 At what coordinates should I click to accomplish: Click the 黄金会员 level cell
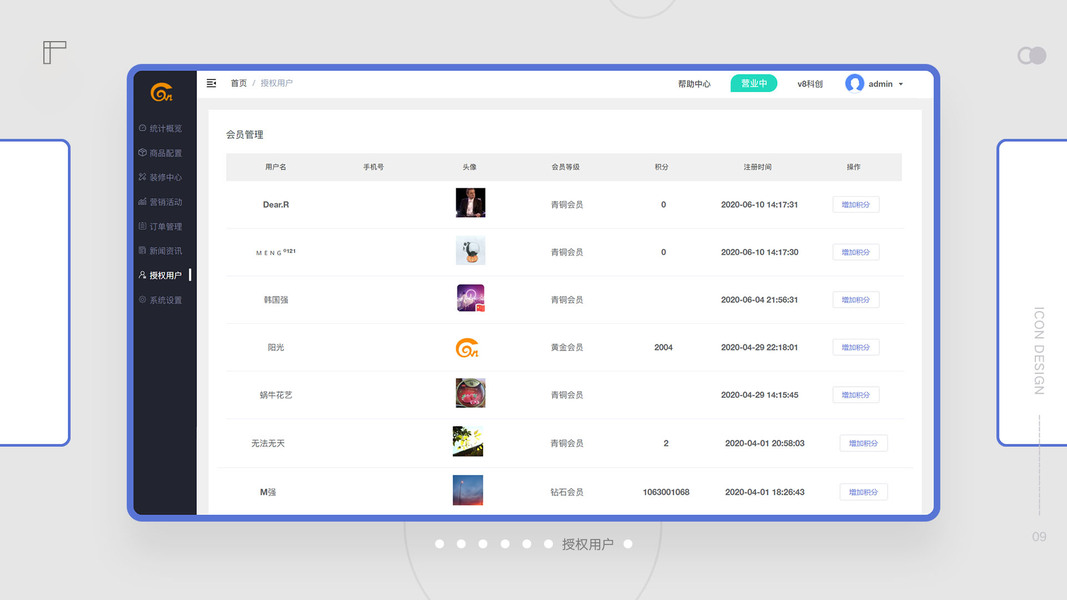567,348
